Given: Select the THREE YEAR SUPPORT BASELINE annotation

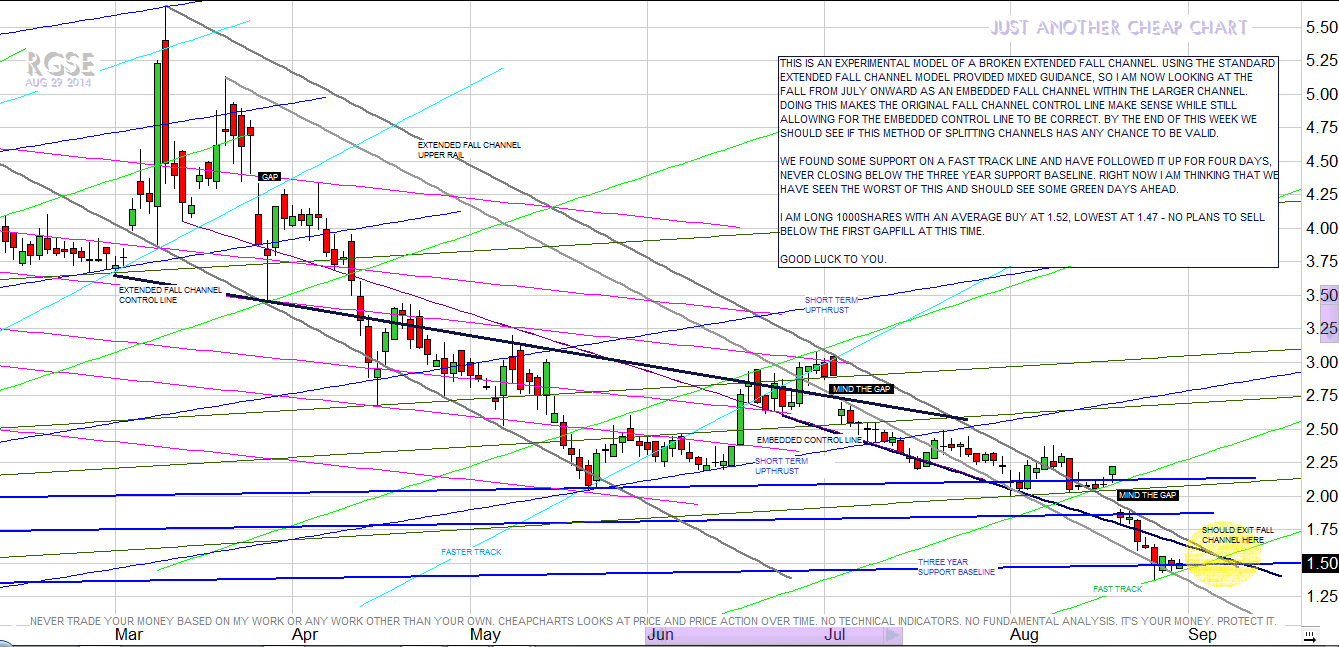Looking at the screenshot, I should (956, 567).
